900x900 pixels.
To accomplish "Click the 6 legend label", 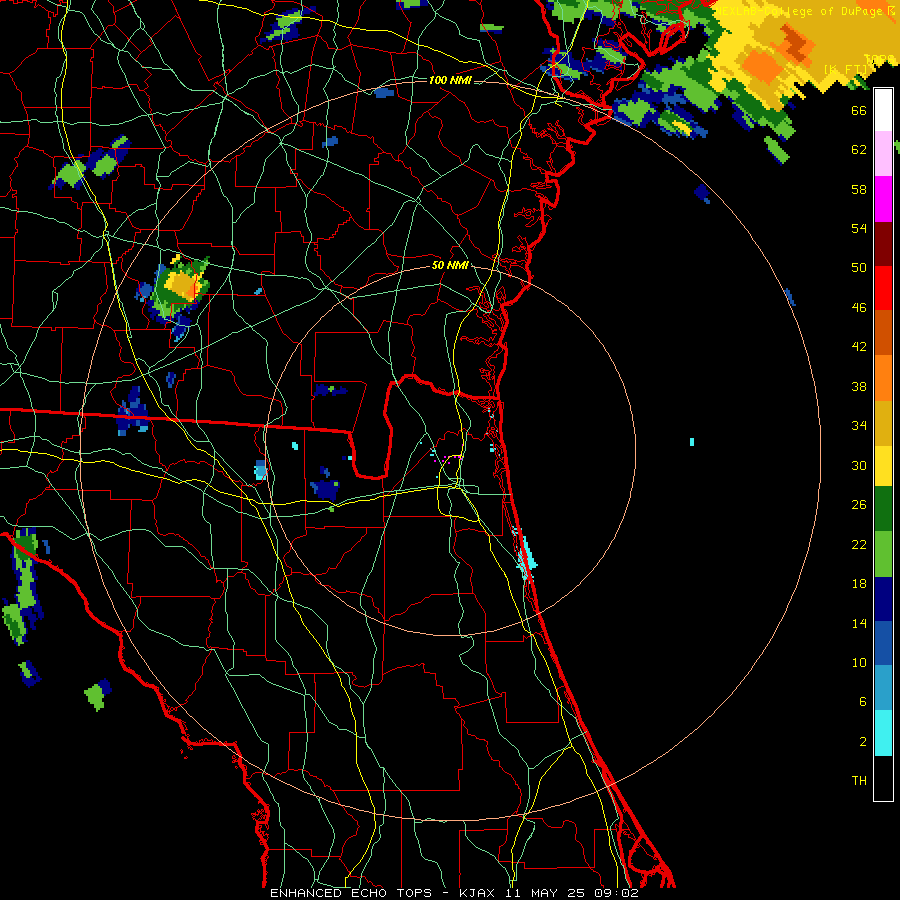I will 862,702.
